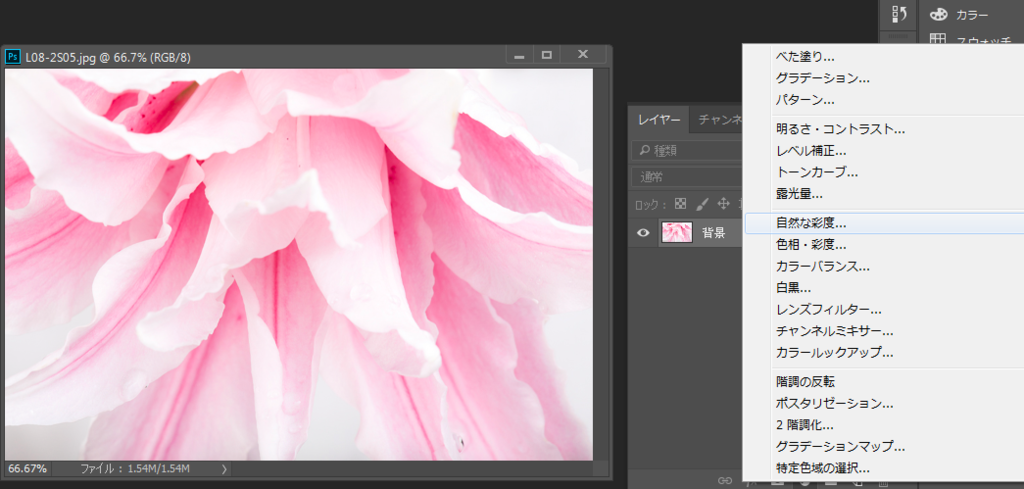This screenshot has width=1024, height=489.
Task: Click lock transparent pixels checkerboard icon
Action: point(680,203)
